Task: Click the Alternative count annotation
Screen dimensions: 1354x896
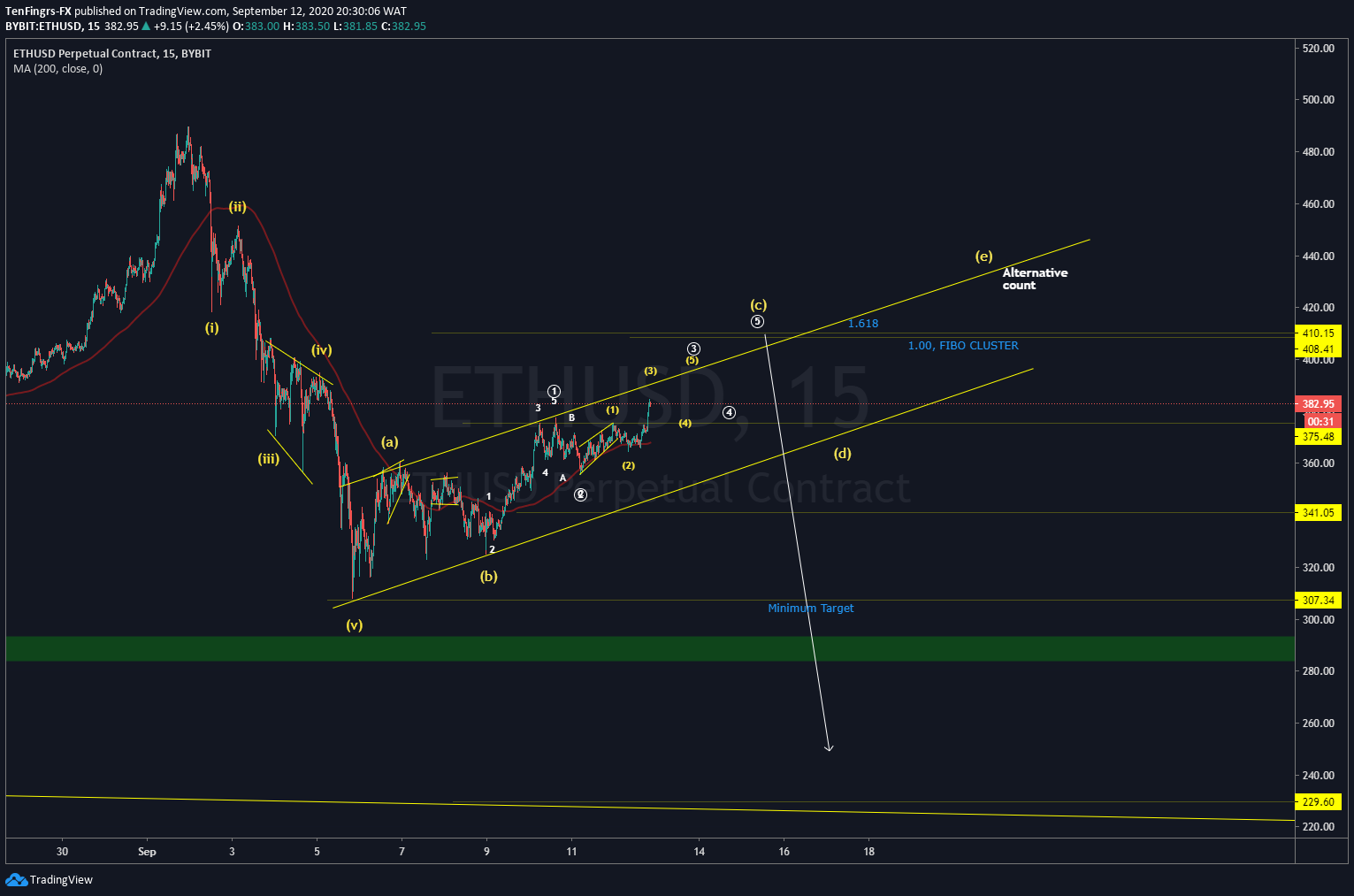Action: (1035, 279)
